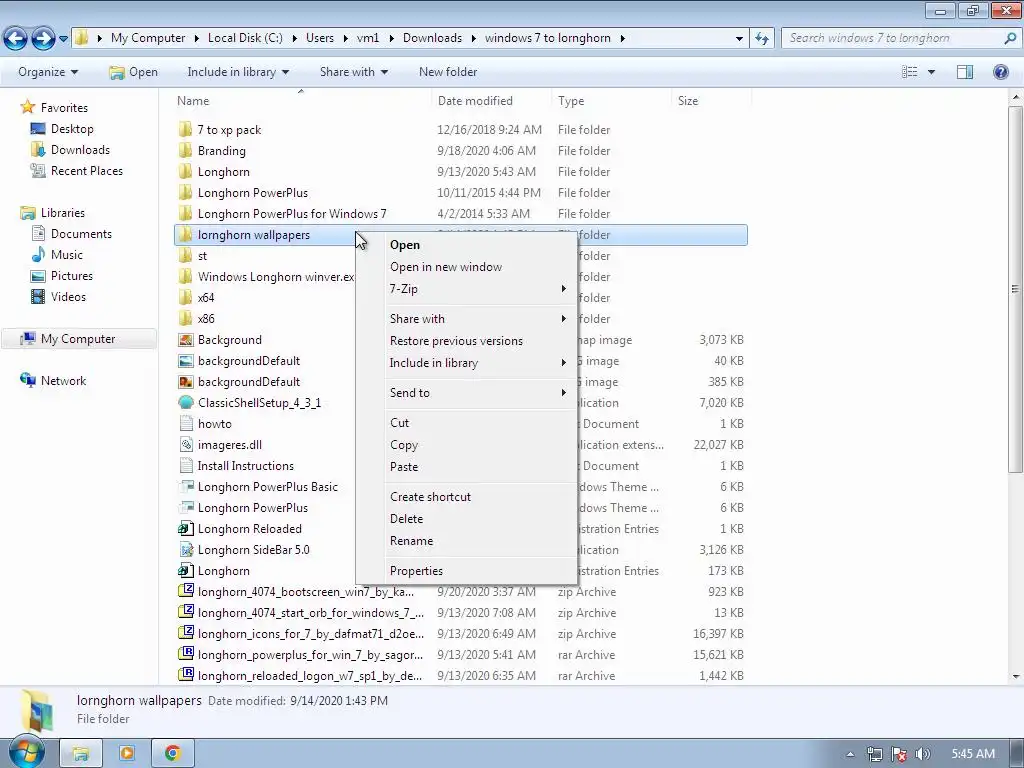This screenshot has height=768, width=1024.
Task: Click the Libraries header icon
Action: [x=27, y=213]
